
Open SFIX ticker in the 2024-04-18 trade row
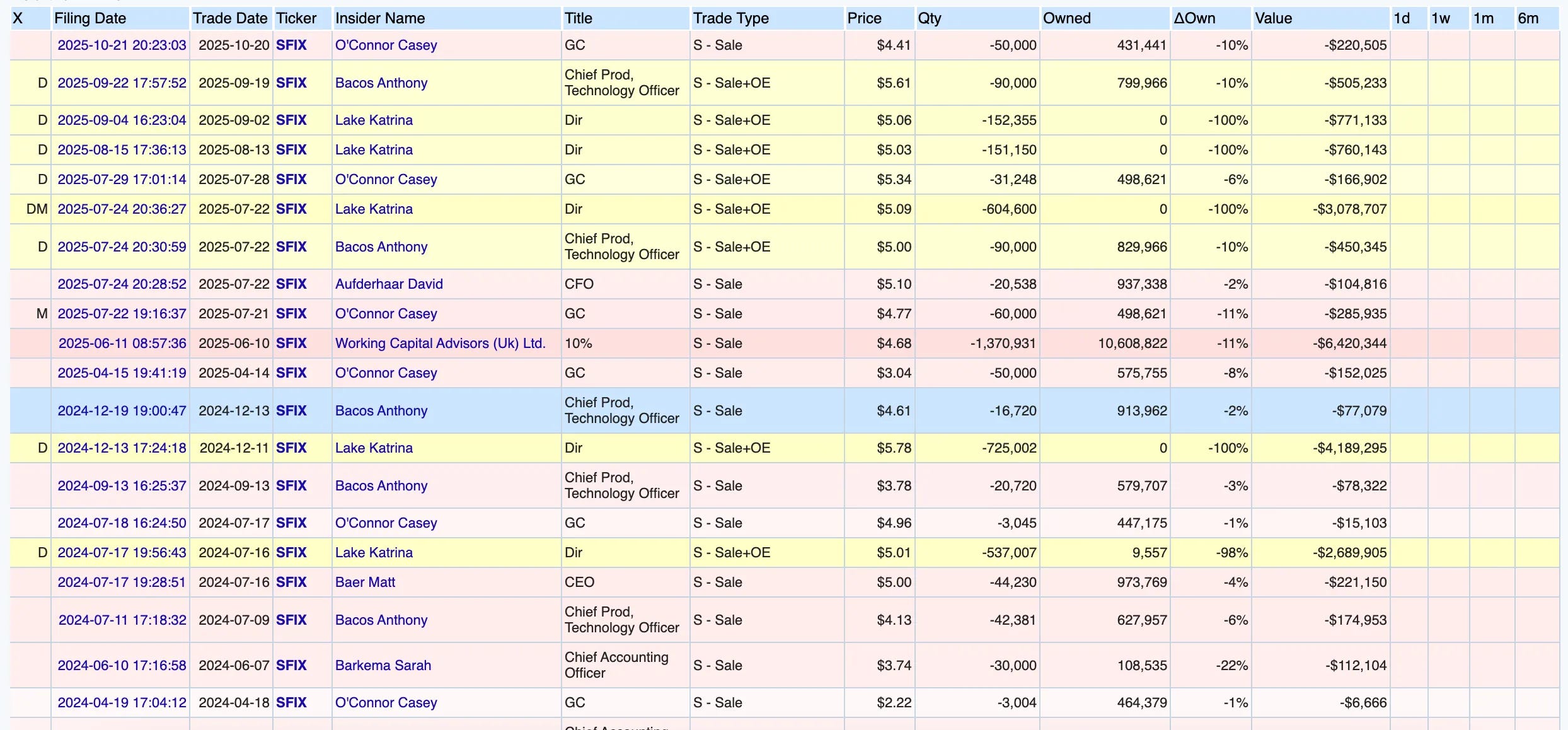(x=291, y=703)
